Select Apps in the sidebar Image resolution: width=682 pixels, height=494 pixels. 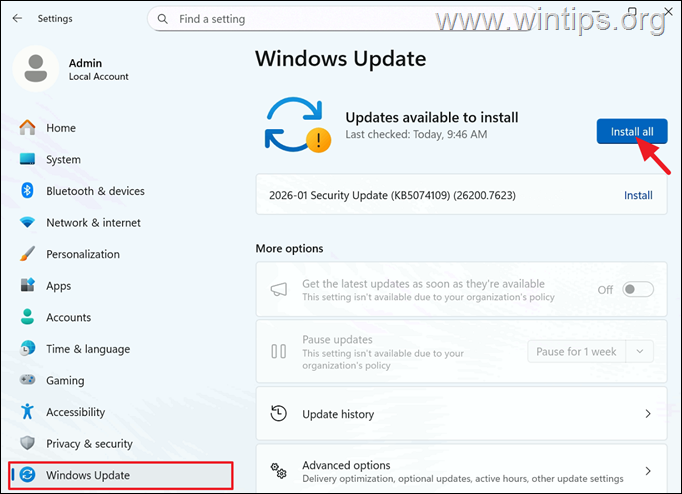pyautogui.click(x=120, y=286)
